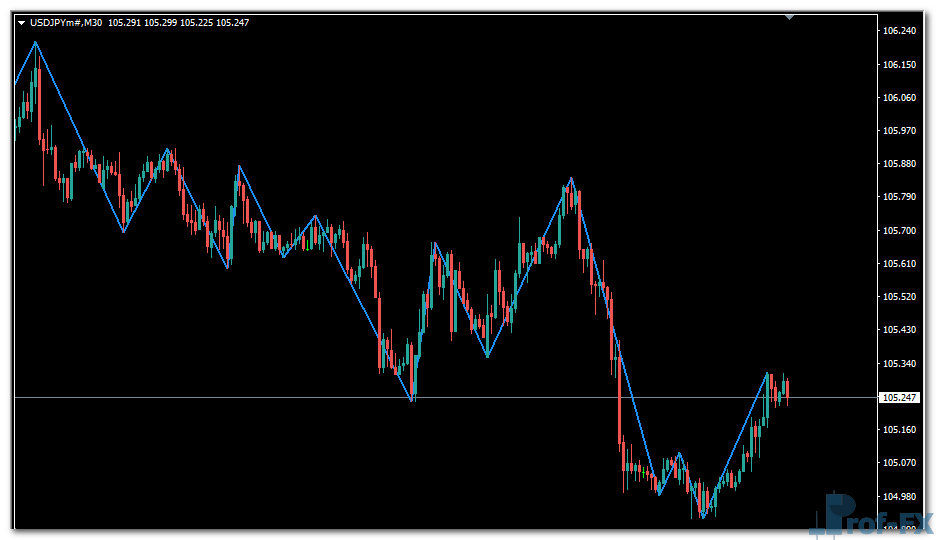
Task: Click the 106.240 label on price scale
Action: [x=900, y=31]
